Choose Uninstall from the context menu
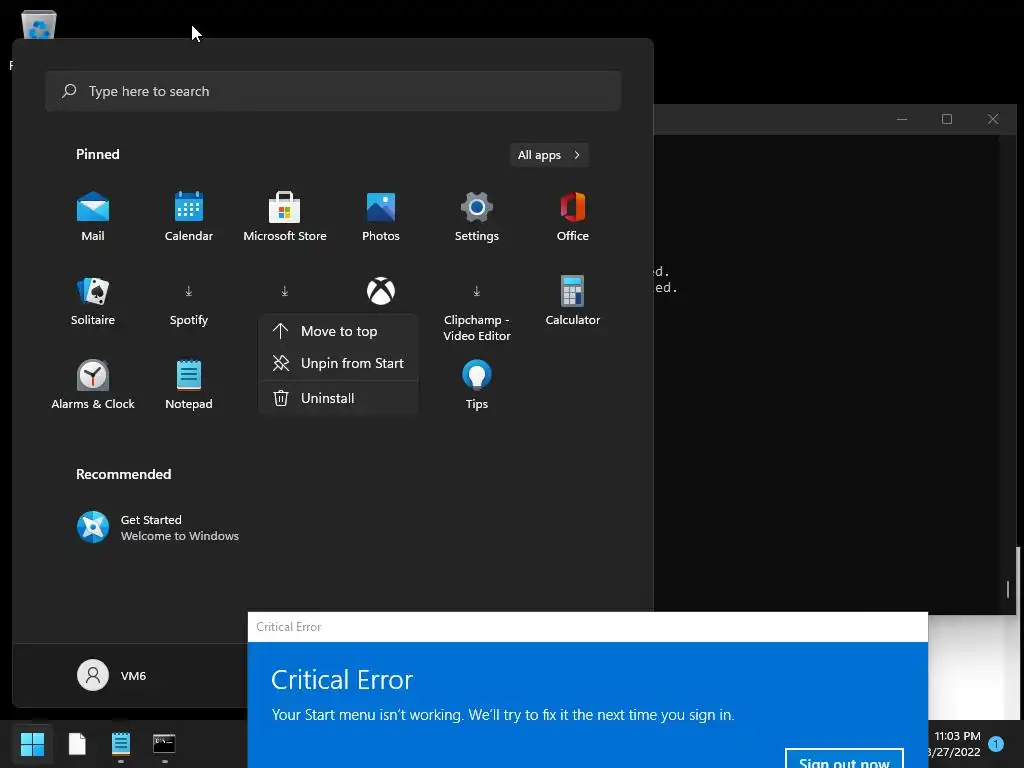Screen dimensions: 1024x768 click(338, 398)
